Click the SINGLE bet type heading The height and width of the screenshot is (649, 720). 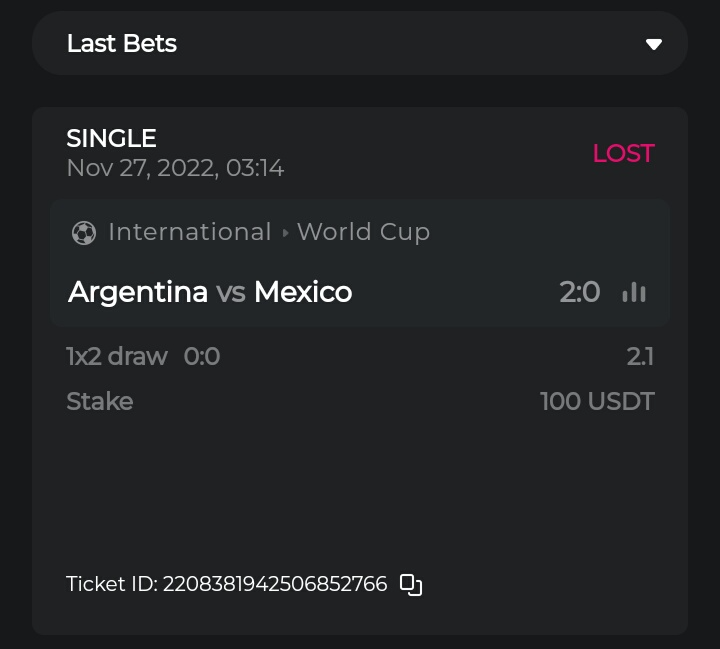click(112, 138)
